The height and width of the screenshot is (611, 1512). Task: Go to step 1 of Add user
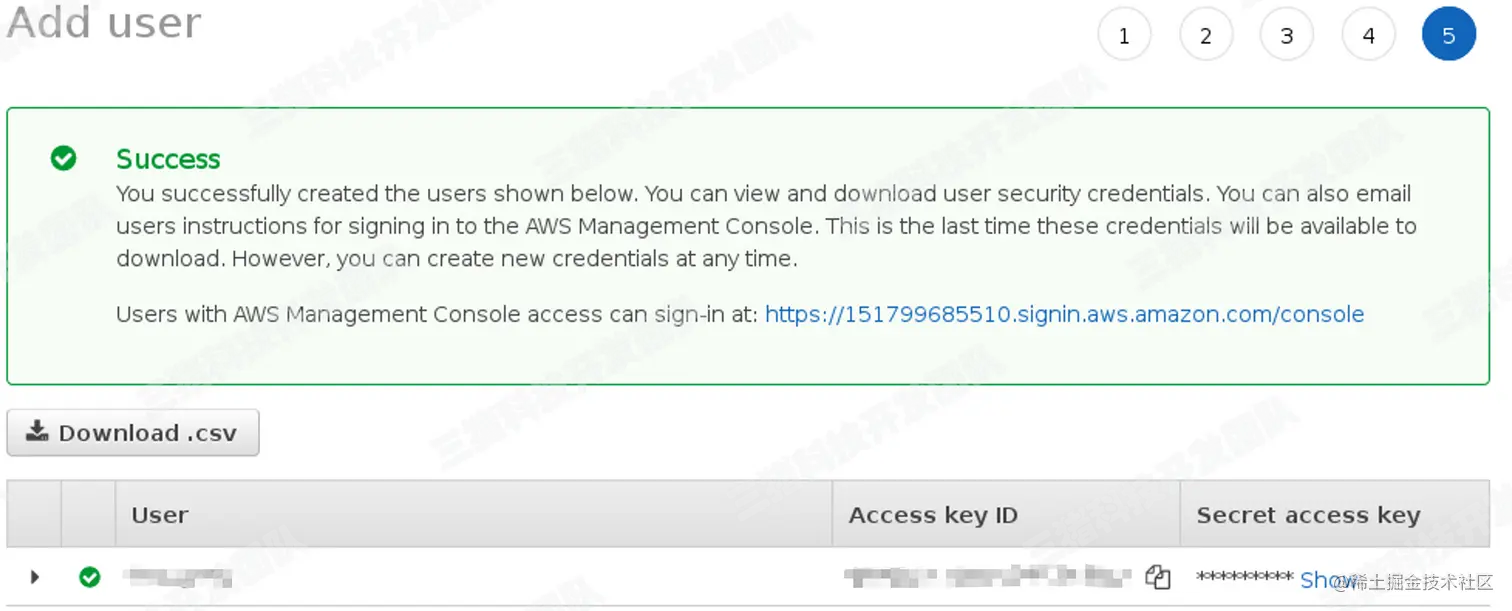1124,35
